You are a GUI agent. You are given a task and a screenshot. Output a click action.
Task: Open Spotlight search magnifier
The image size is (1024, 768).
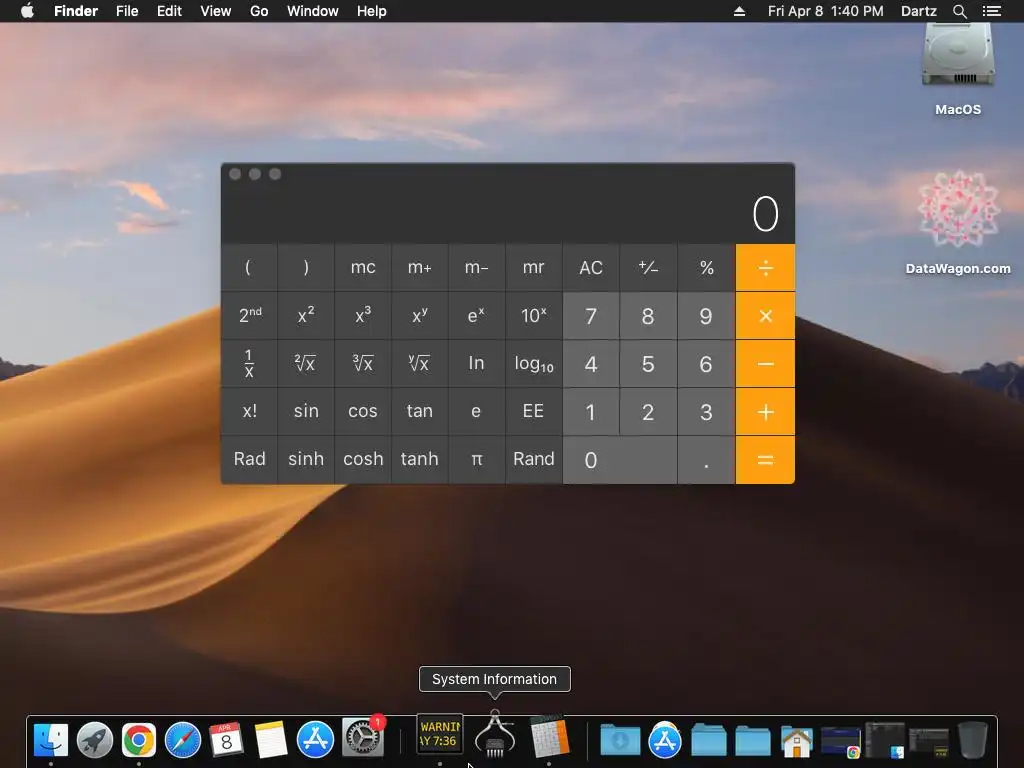click(x=959, y=11)
